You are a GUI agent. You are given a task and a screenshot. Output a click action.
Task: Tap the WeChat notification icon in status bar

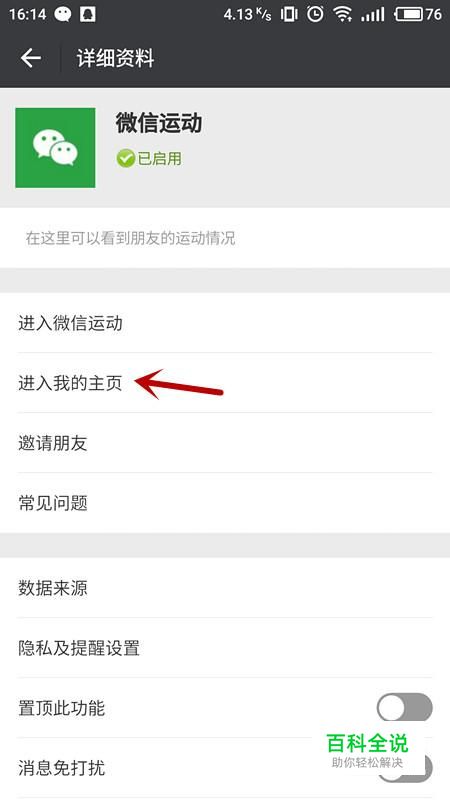(63, 14)
